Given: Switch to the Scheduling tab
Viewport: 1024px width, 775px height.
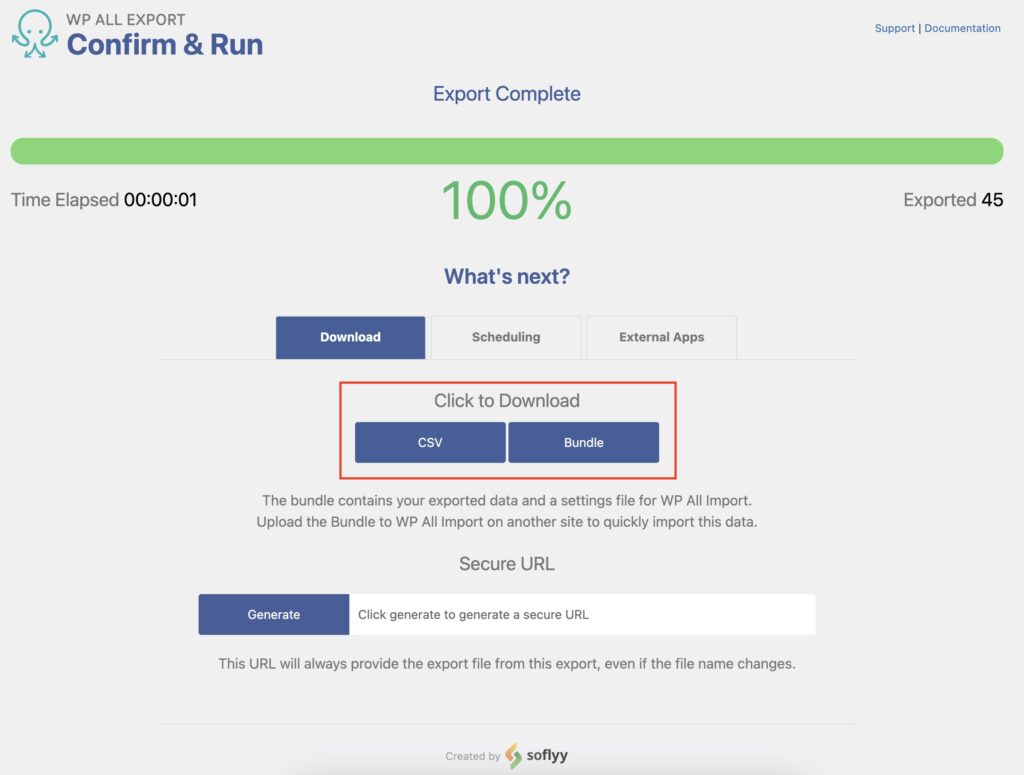Looking at the screenshot, I should 505,337.
